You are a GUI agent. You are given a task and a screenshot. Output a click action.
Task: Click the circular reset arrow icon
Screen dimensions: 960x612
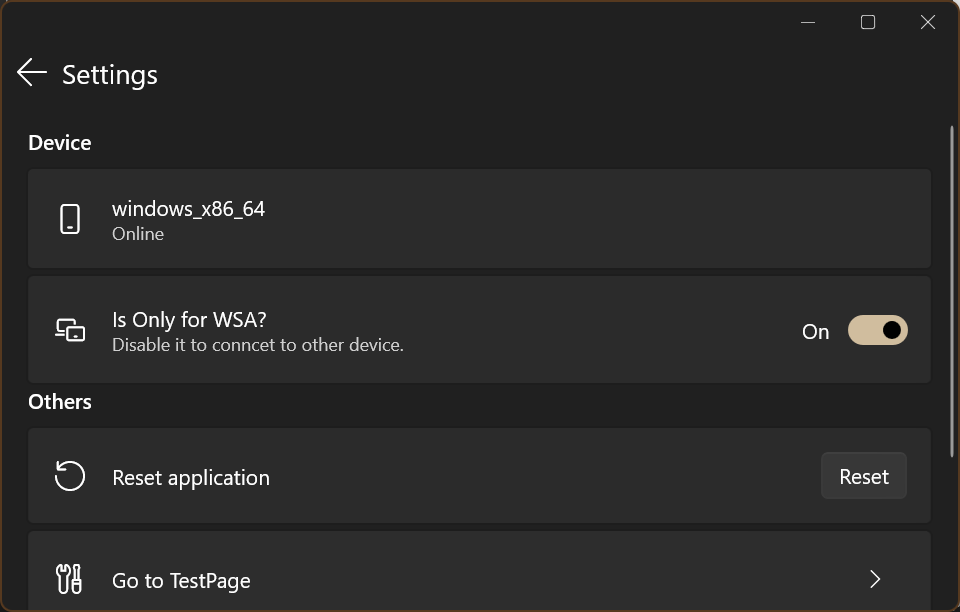tap(70, 476)
